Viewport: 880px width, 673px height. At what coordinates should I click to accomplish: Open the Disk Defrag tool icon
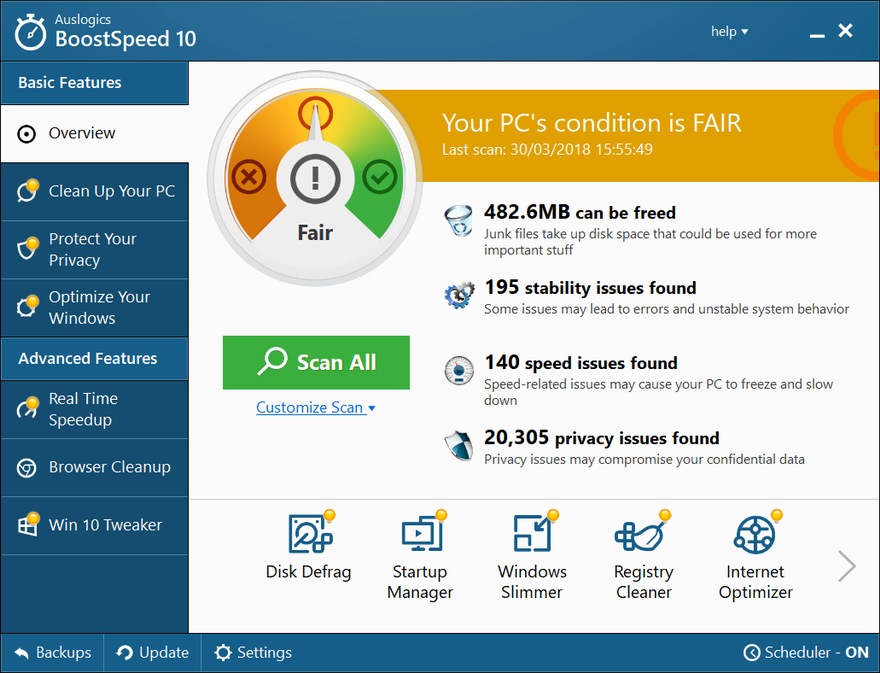coord(310,533)
